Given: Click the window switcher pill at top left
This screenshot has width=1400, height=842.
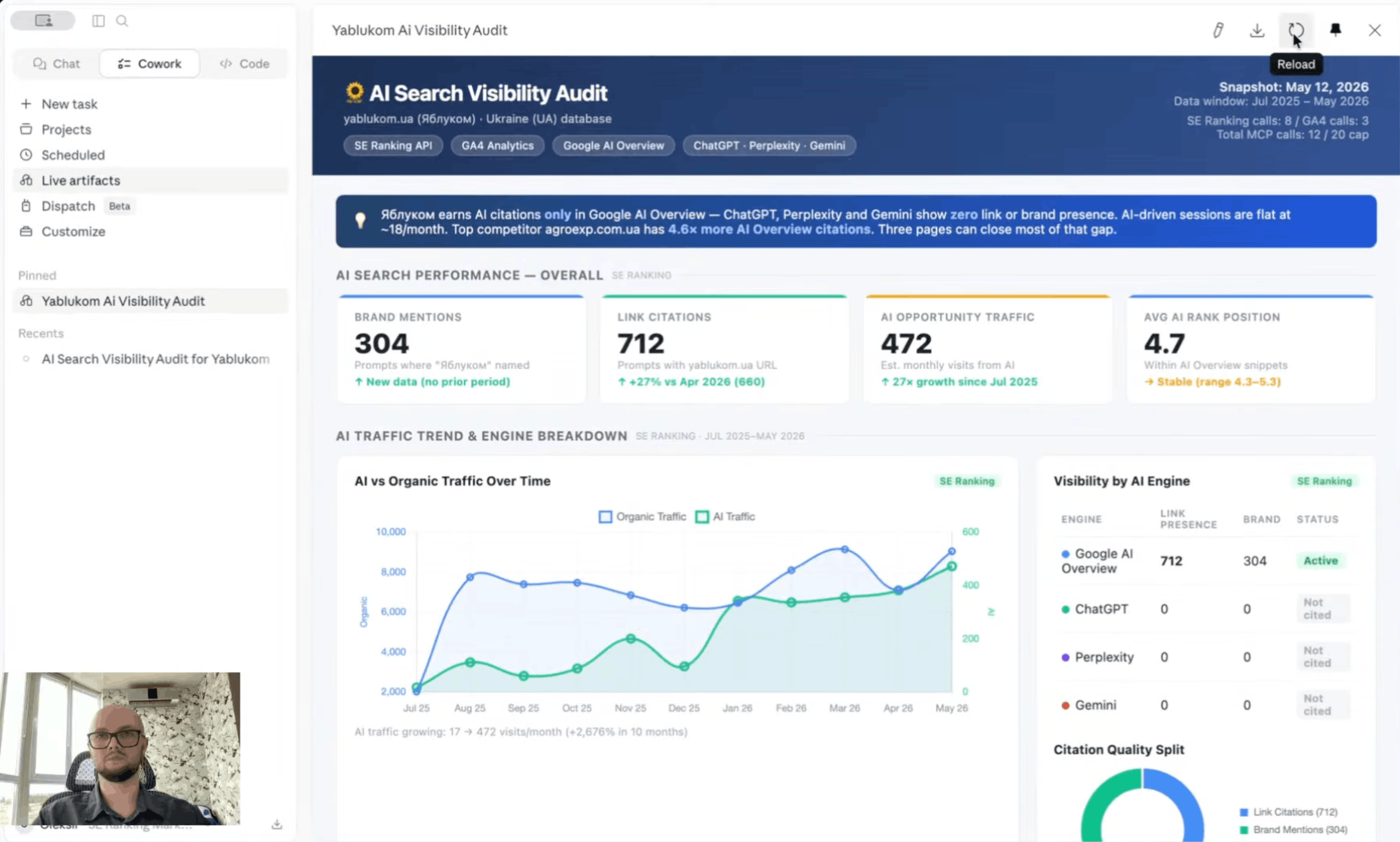Looking at the screenshot, I should coord(43,20).
